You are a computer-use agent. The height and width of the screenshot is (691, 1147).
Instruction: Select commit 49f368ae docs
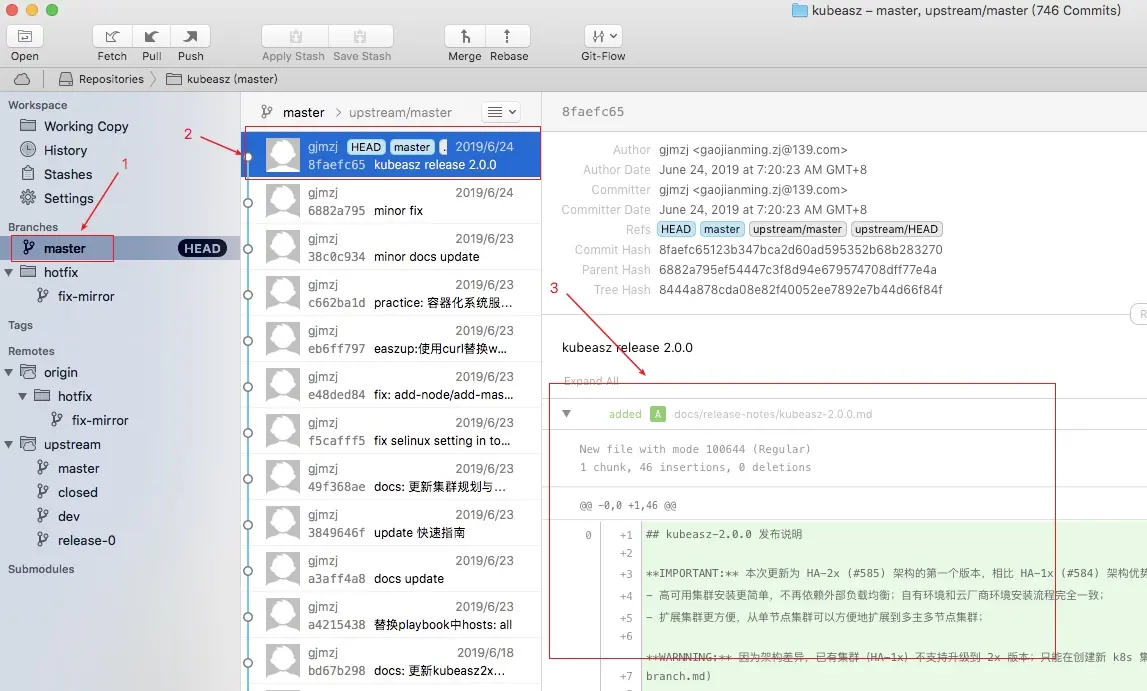point(391,477)
